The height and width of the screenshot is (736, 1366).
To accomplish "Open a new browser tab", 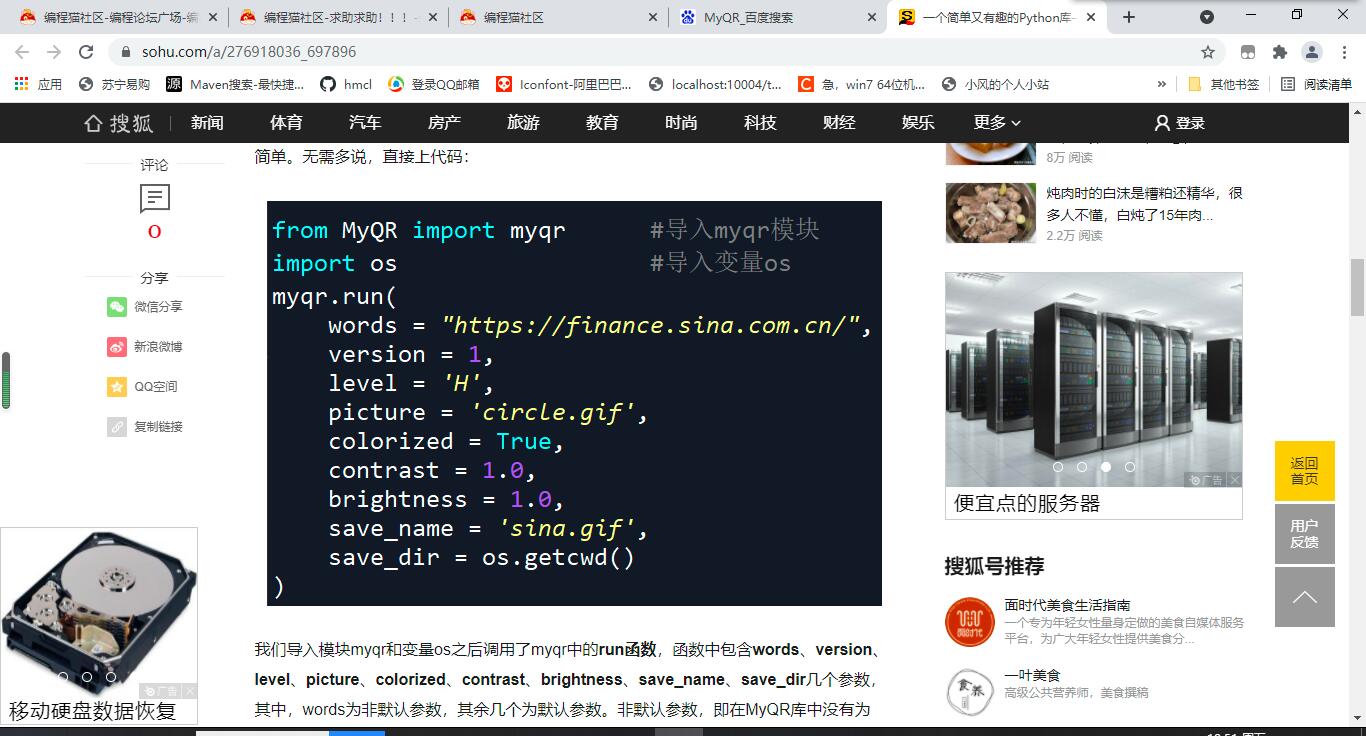I will click(1129, 17).
